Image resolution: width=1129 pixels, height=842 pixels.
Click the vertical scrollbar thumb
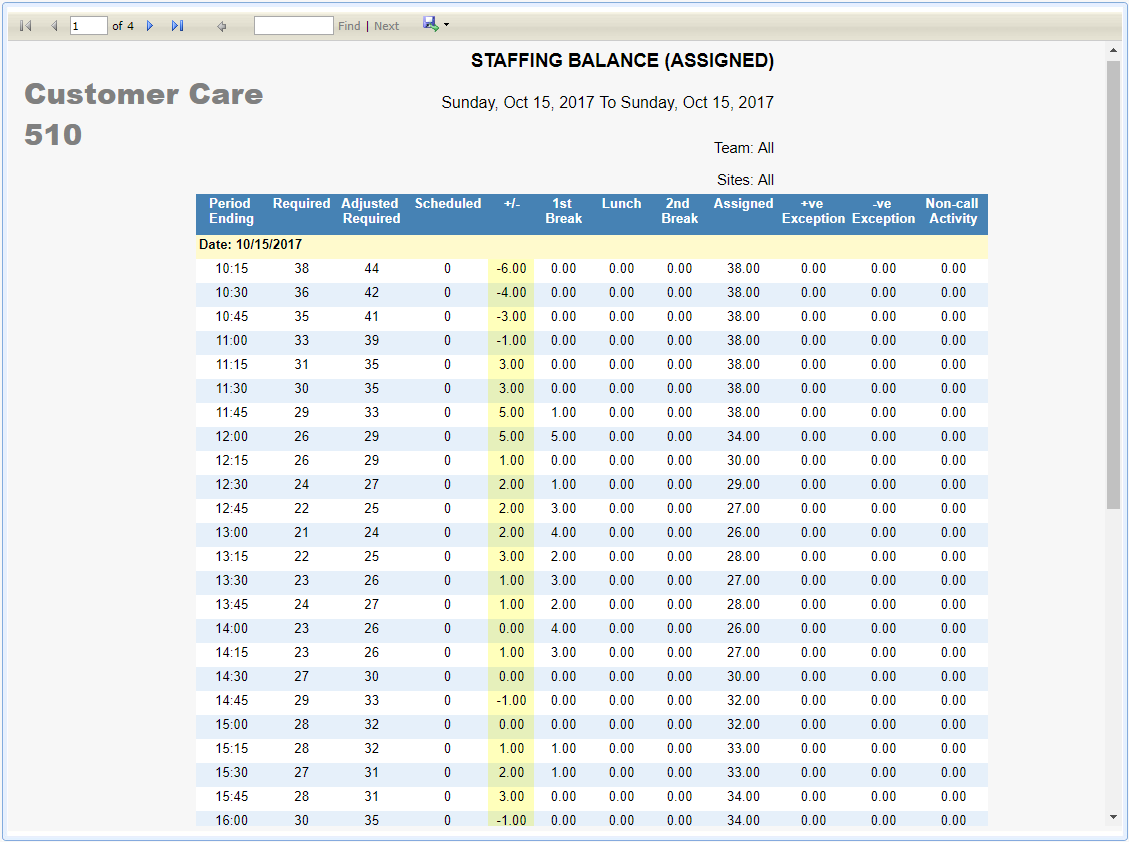pos(1113,285)
